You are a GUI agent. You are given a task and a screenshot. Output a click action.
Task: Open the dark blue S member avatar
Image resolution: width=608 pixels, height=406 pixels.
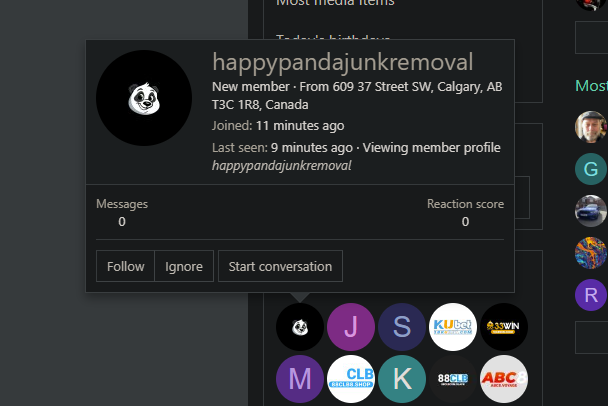[x=402, y=327]
